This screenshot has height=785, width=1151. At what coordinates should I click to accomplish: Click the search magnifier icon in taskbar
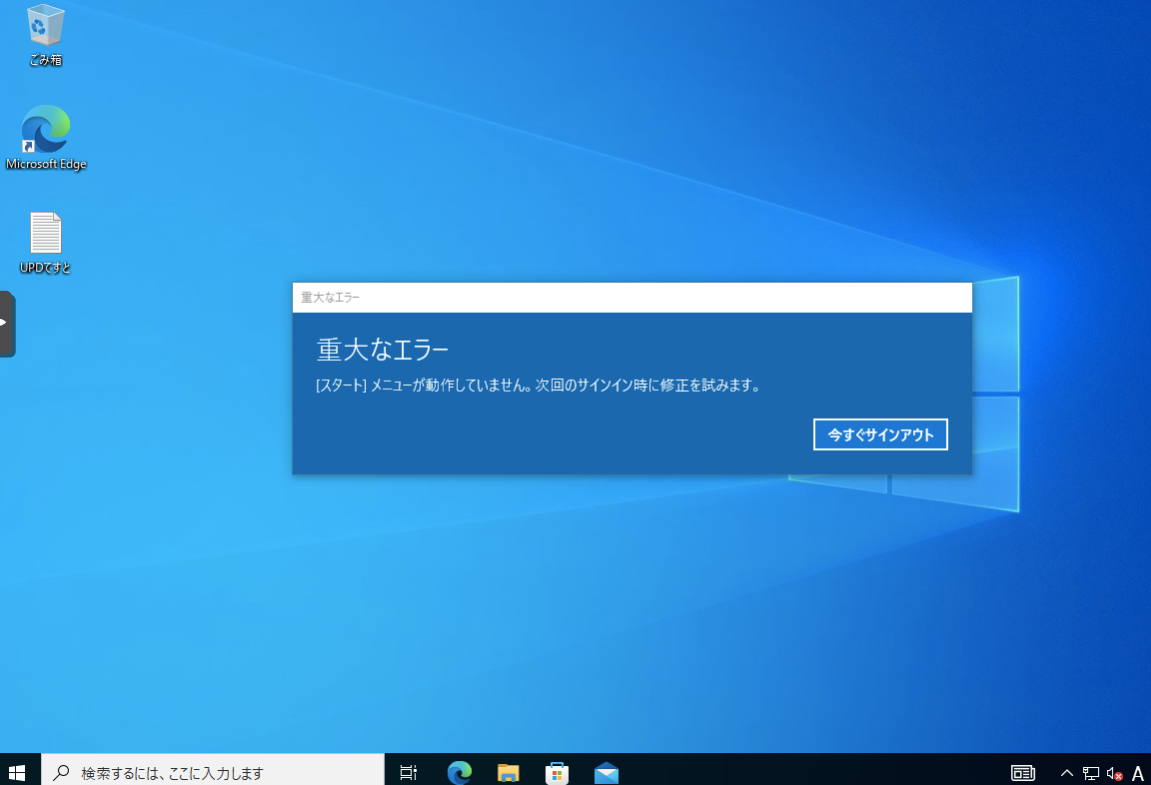(x=62, y=773)
